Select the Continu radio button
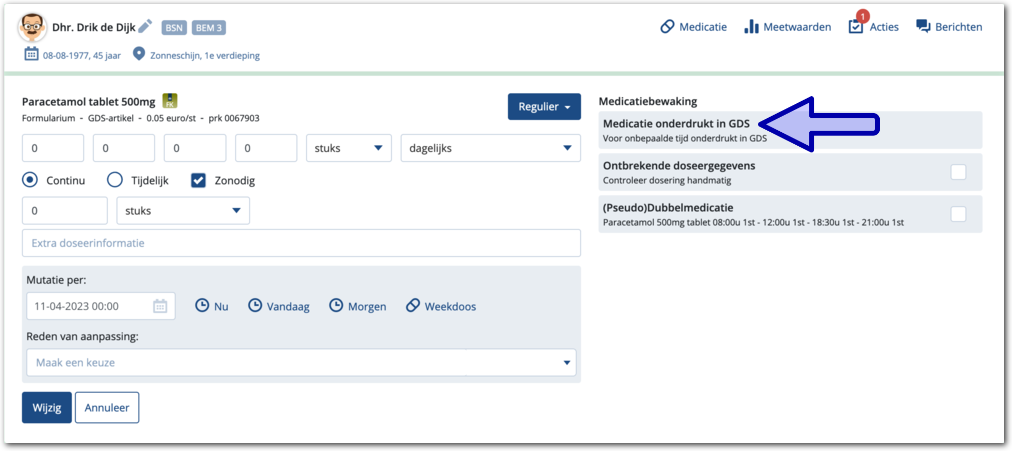The image size is (1012, 451). (30, 180)
